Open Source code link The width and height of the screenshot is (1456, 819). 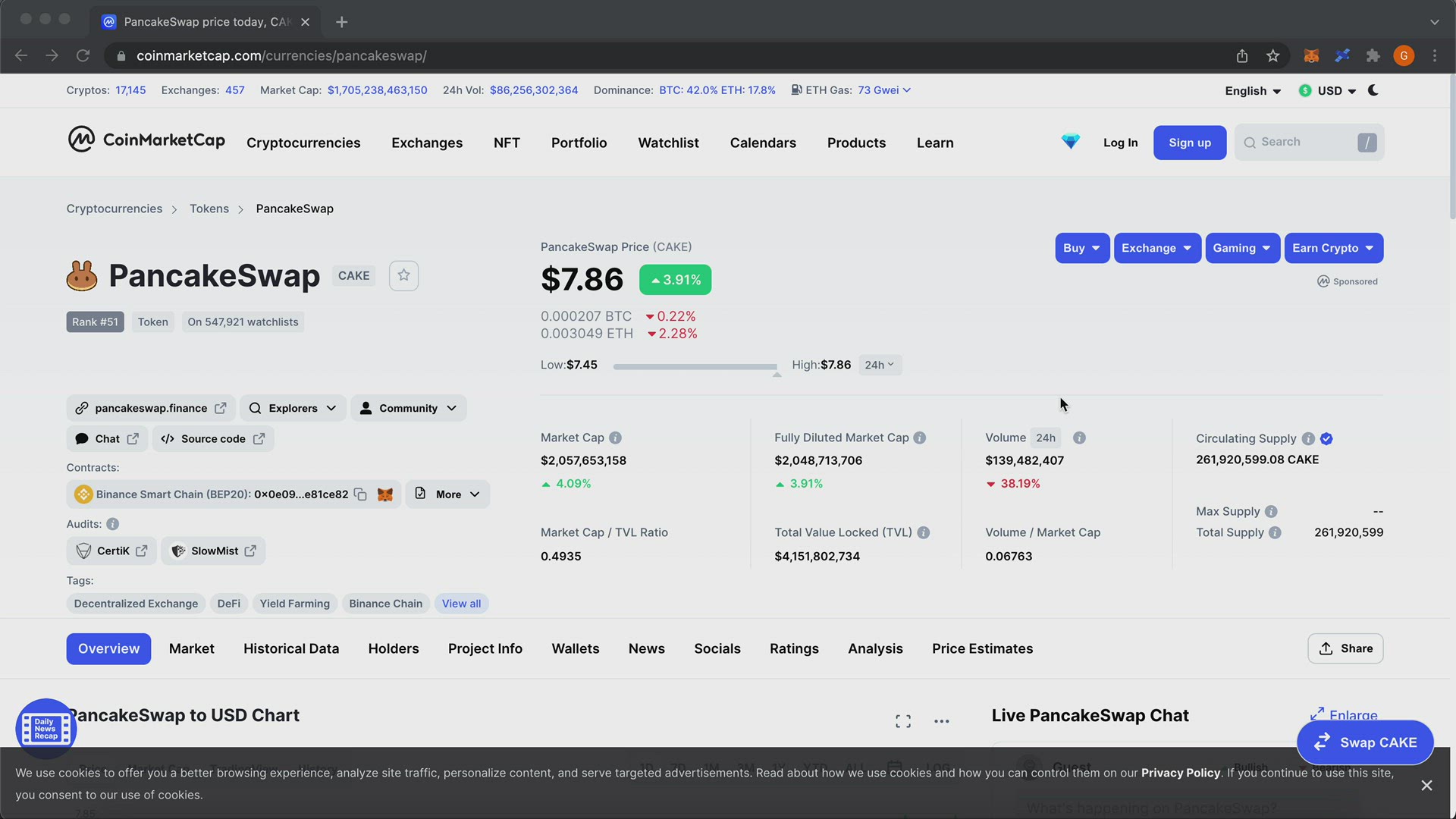(213, 439)
